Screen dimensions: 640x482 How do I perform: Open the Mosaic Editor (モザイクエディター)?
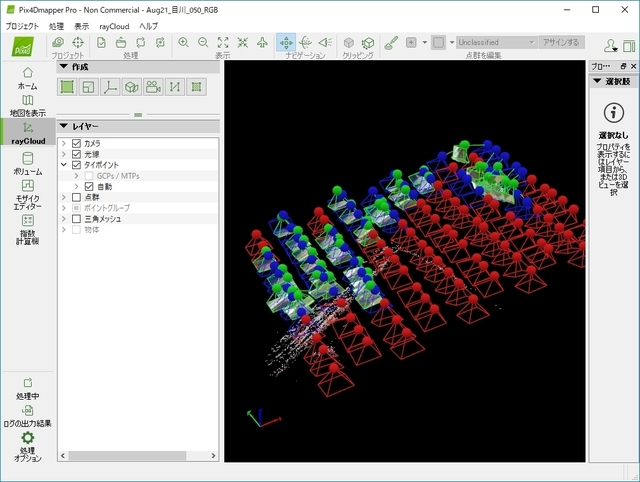coord(27,195)
